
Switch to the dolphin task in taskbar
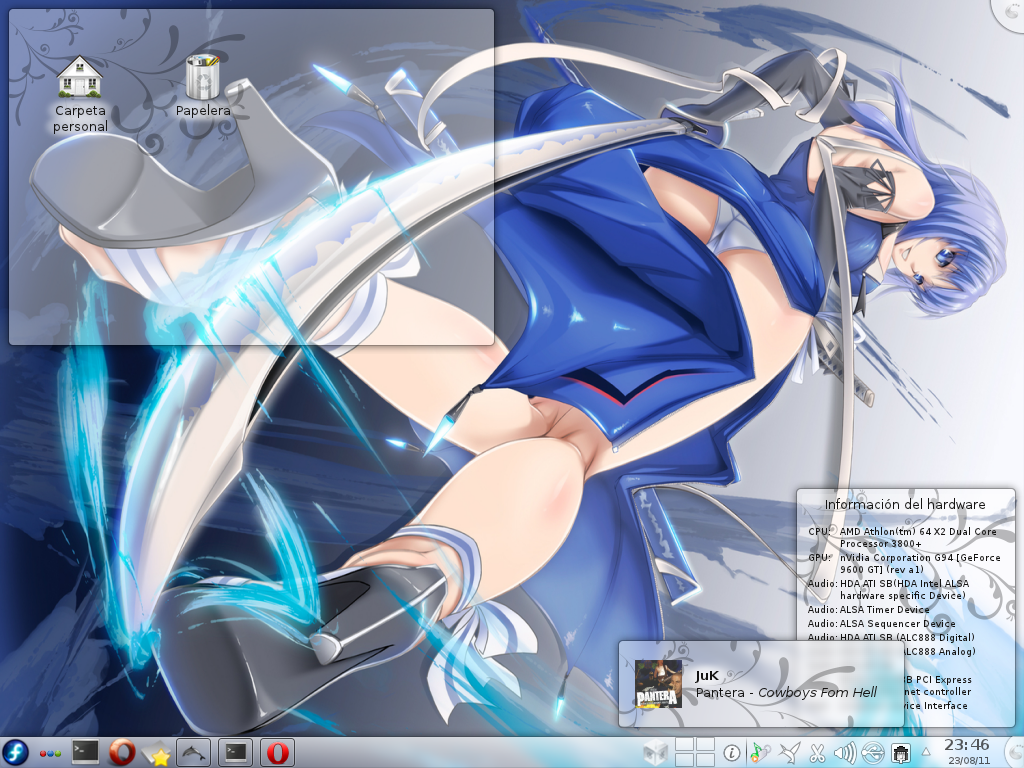coord(193,752)
